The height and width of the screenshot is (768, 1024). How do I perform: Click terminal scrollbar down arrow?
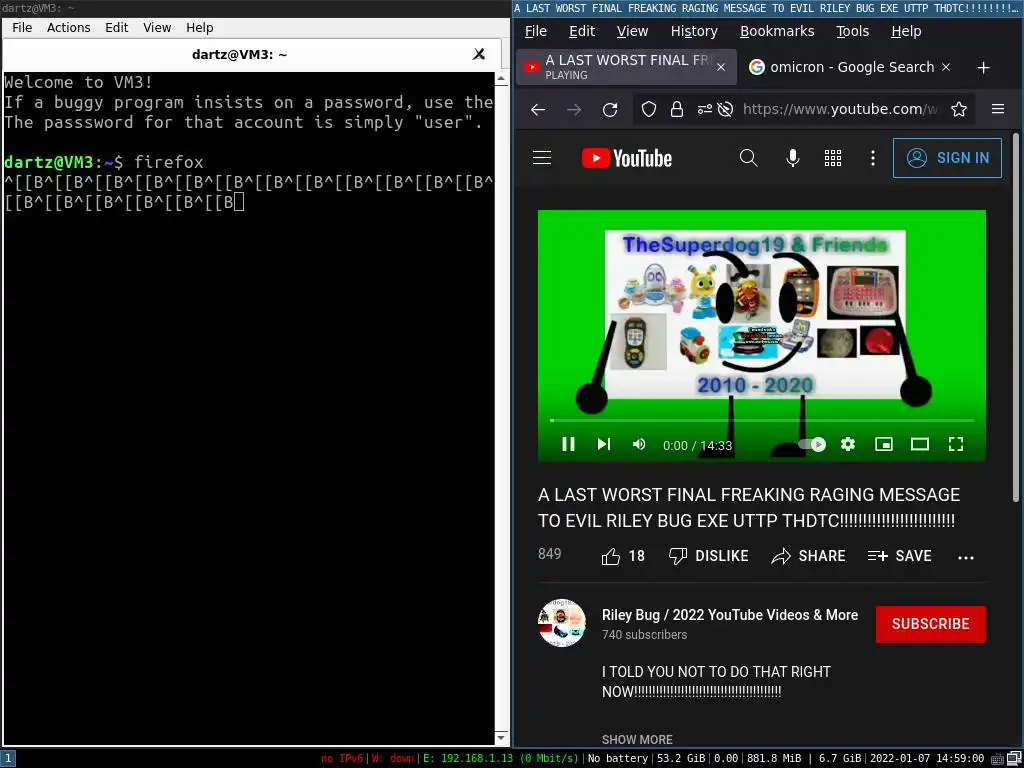(502, 738)
